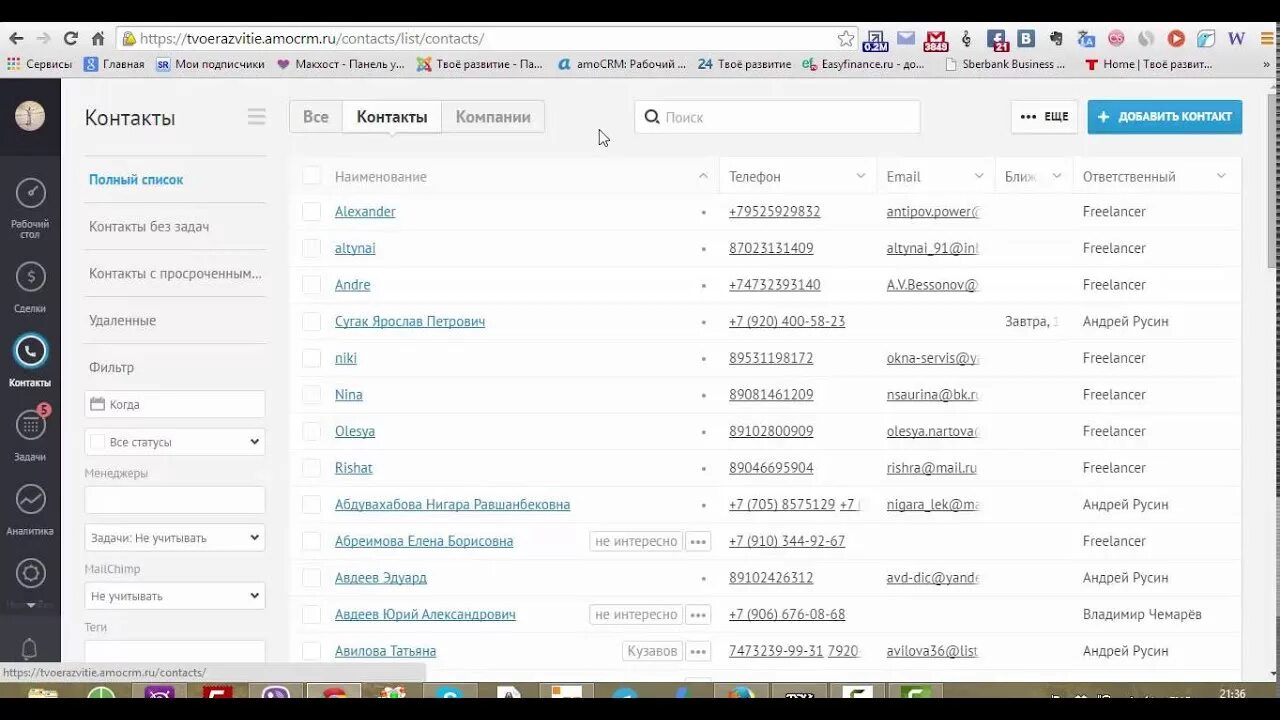The image size is (1280, 720).
Task: Check the box for Alexander row
Action: point(312,211)
